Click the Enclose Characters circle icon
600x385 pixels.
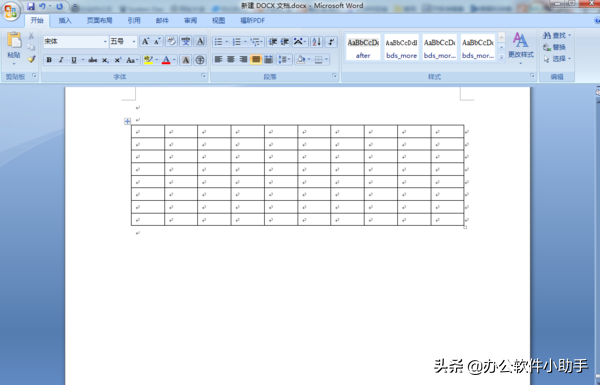(200, 60)
